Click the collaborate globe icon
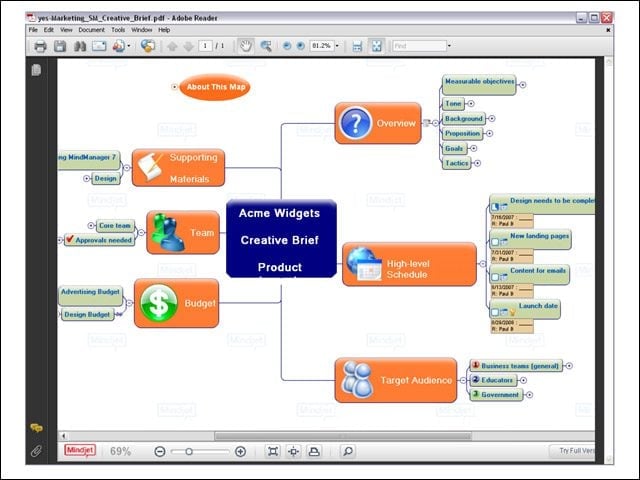640x480 pixels. click(148, 46)
